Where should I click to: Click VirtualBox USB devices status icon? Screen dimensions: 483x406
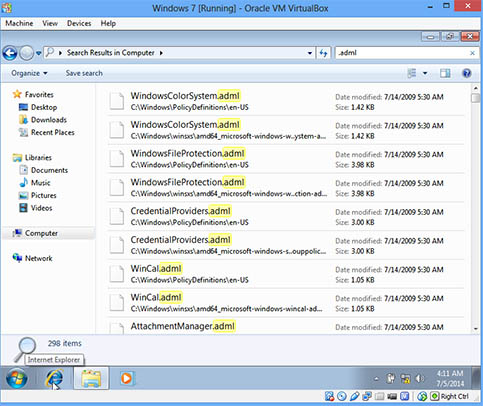tap(355, 396)
